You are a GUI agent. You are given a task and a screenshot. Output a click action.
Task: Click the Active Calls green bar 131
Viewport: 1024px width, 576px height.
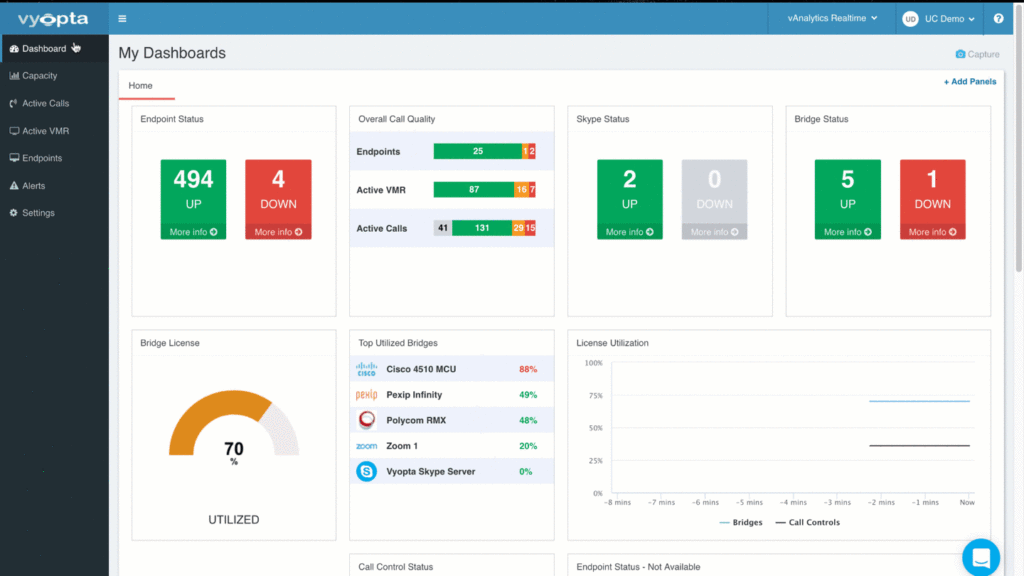[x=482, y=228]
